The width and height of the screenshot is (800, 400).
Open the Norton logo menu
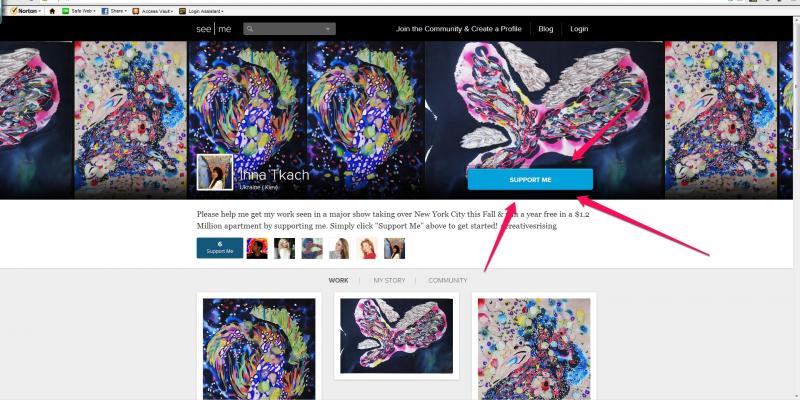point(24,10)
